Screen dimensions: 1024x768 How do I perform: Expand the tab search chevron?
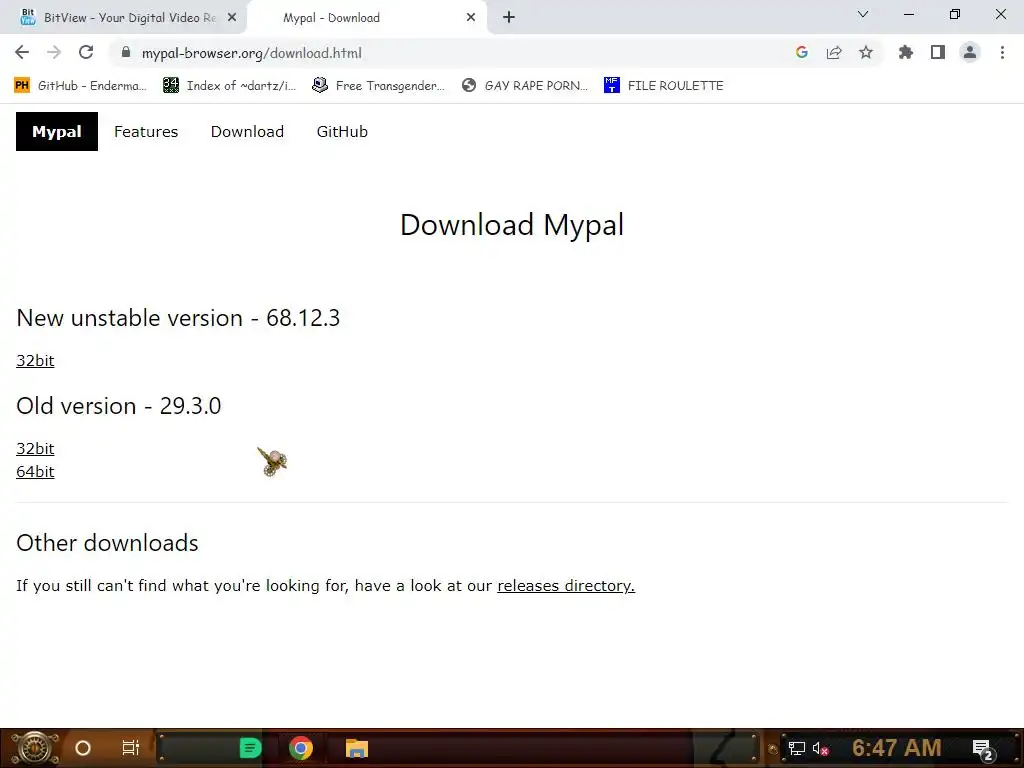tap(863, 14)
